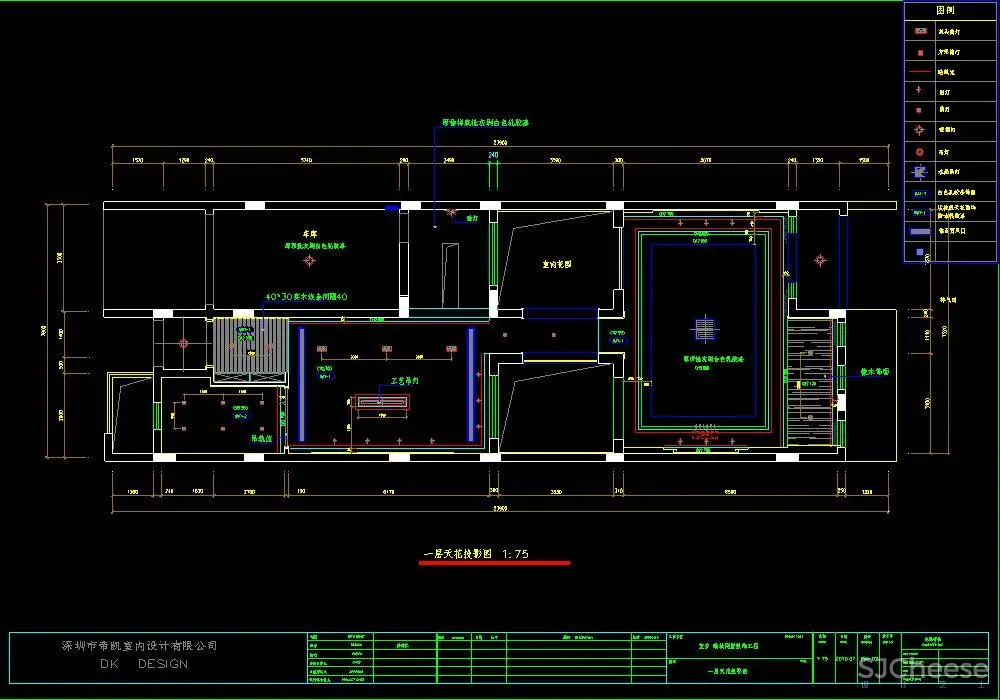The height and width of the screenshot is (700, 1000).
Task: Click the 室内花园 room label
Action: (x=557, y=265)
